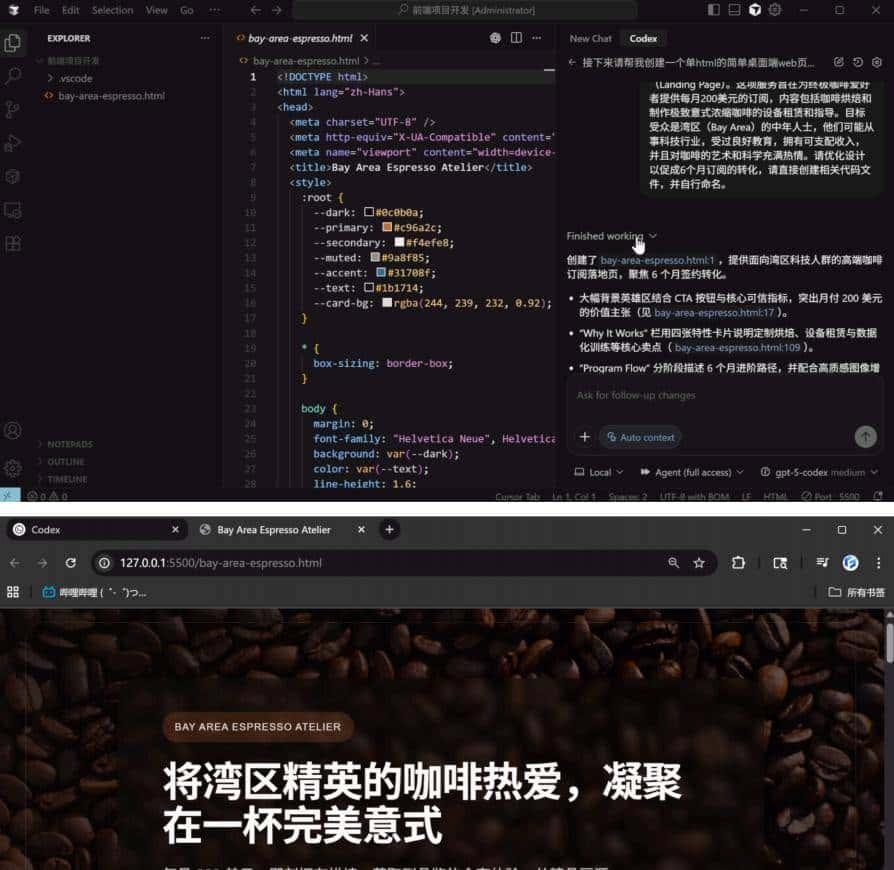This screenshot has width=894, height=870.
Task: Click the send arrow in the Codex chat
Action: click(x=866, y=437)
